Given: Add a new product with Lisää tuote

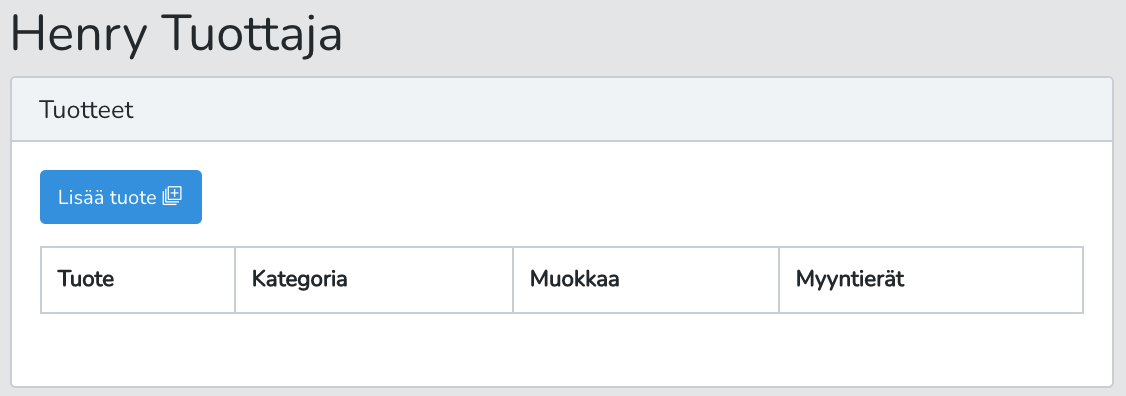Looking at the screenshot, I should tap(121, 197).
